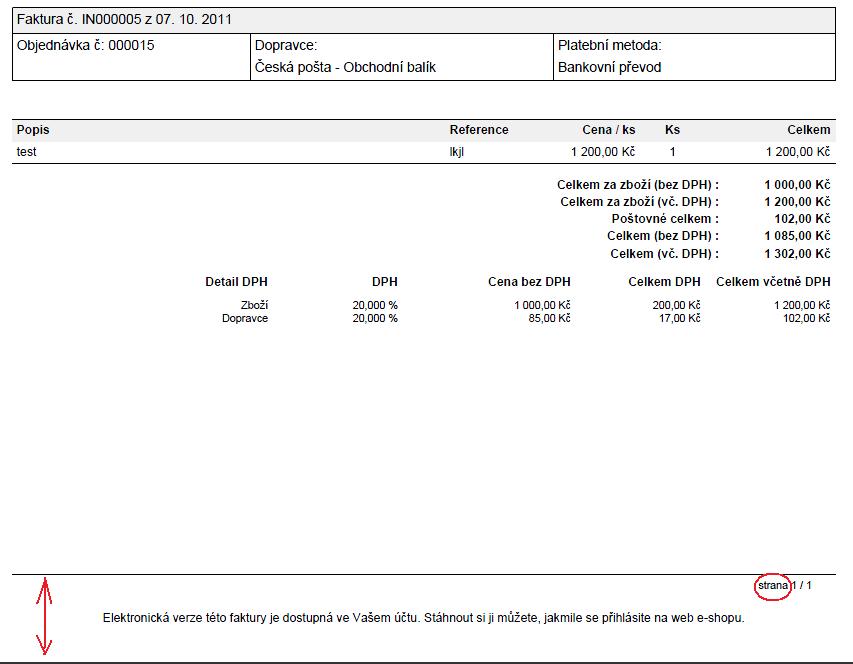Click the 'Celkem' column header in the items table
The image size is (853, 664).
pyautogui.click(x=808, y=130)
